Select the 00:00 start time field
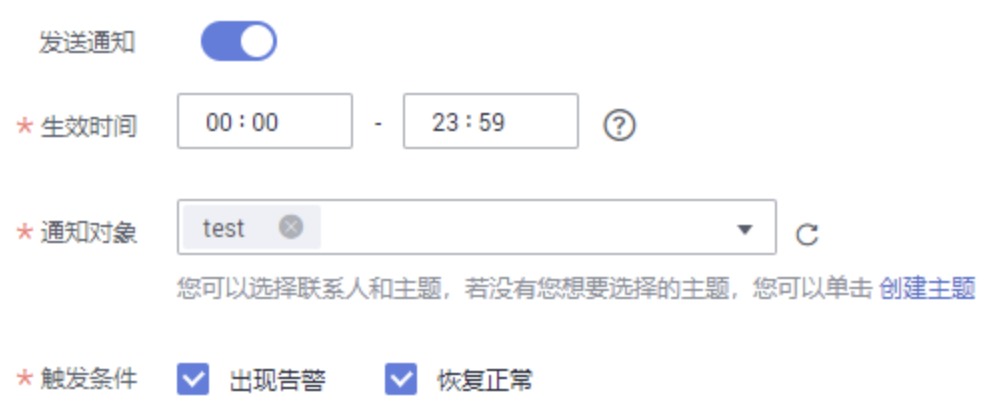The height and width of the screenshot is (408, 1004). coord(265,121)
